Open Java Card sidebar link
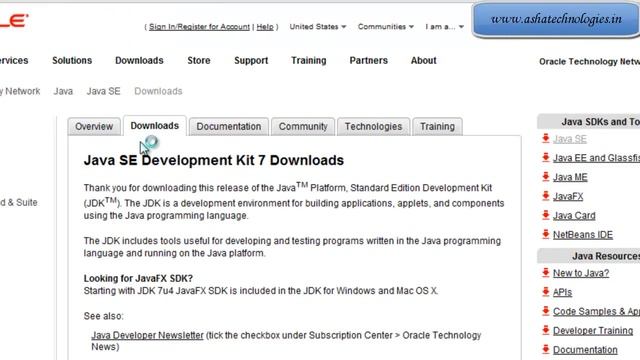Viewport: 640px width, 360px height. point(574,216)
